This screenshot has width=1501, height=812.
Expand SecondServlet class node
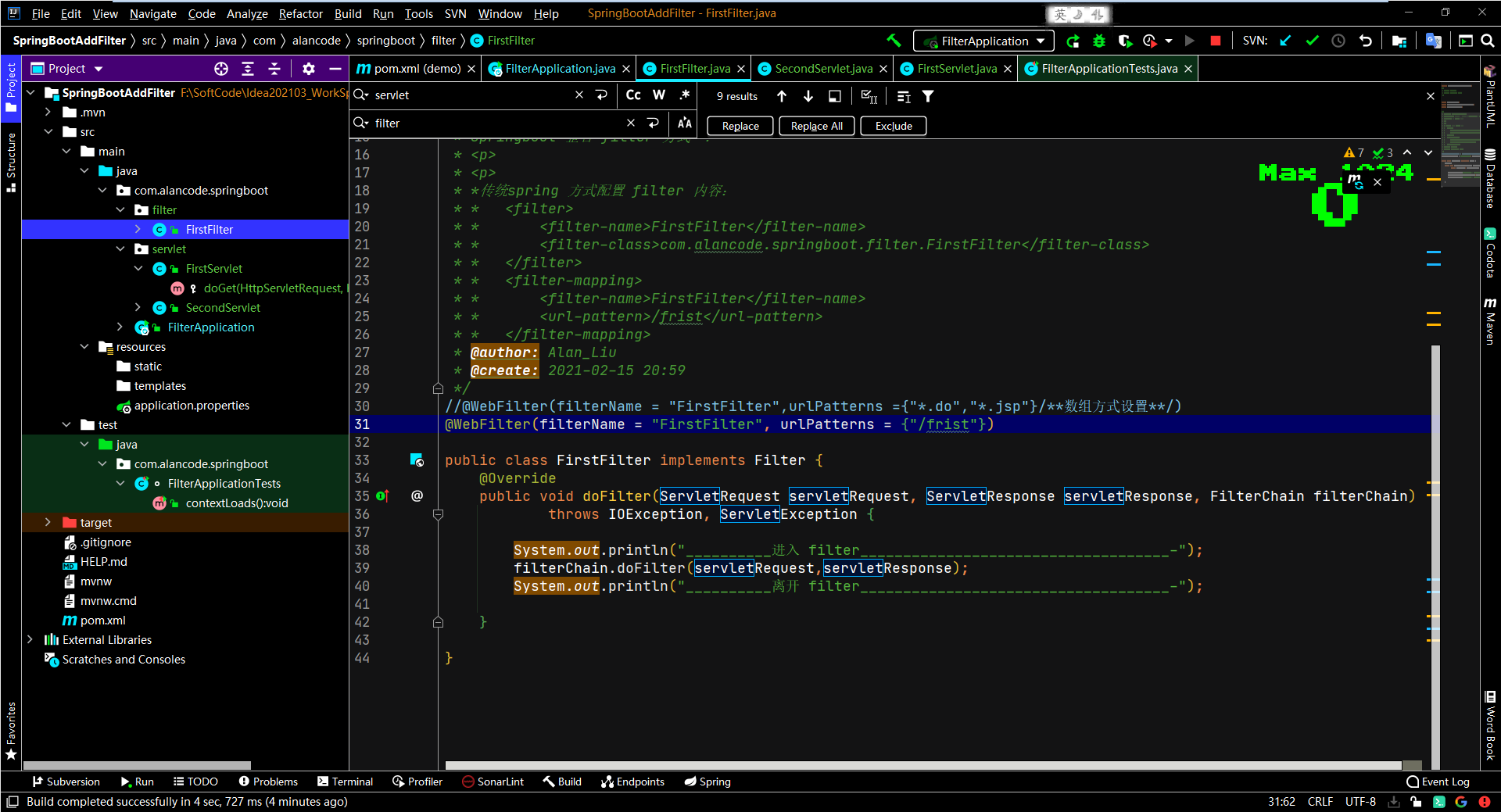[138, 308]
